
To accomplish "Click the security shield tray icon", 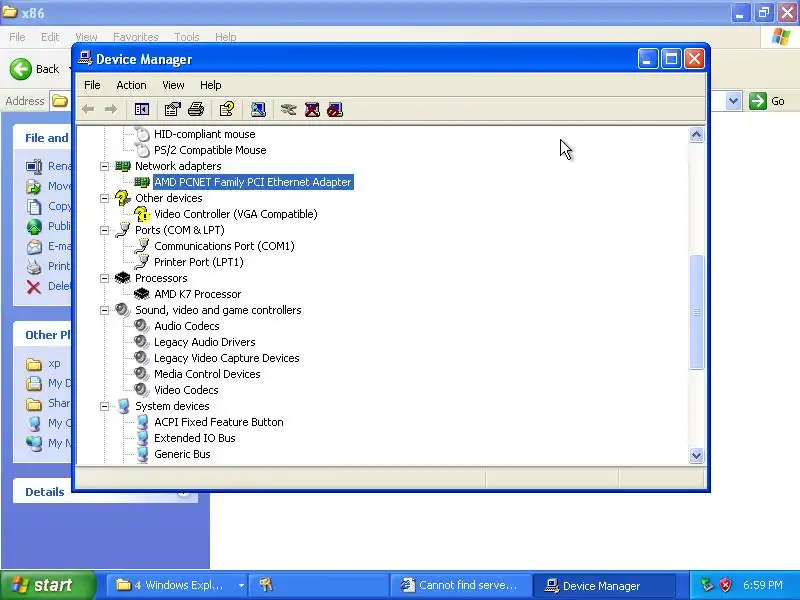I will (x=725, y=585).
